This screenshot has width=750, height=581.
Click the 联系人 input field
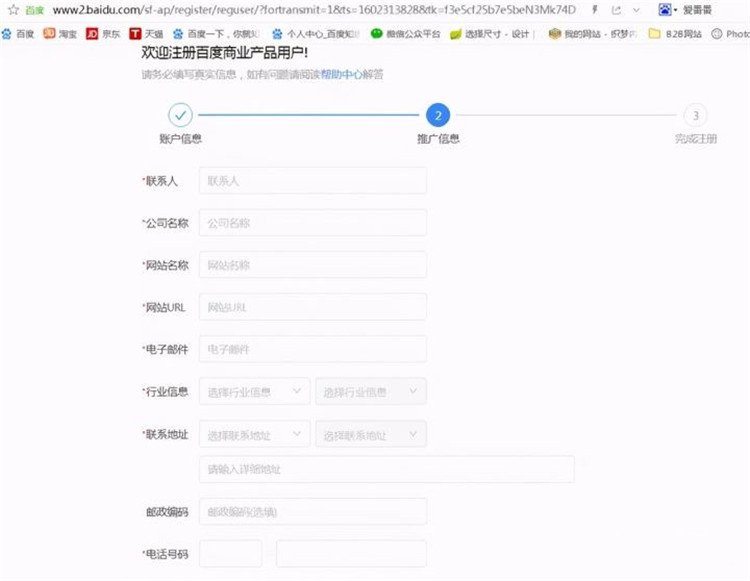[x=312, y=181]
